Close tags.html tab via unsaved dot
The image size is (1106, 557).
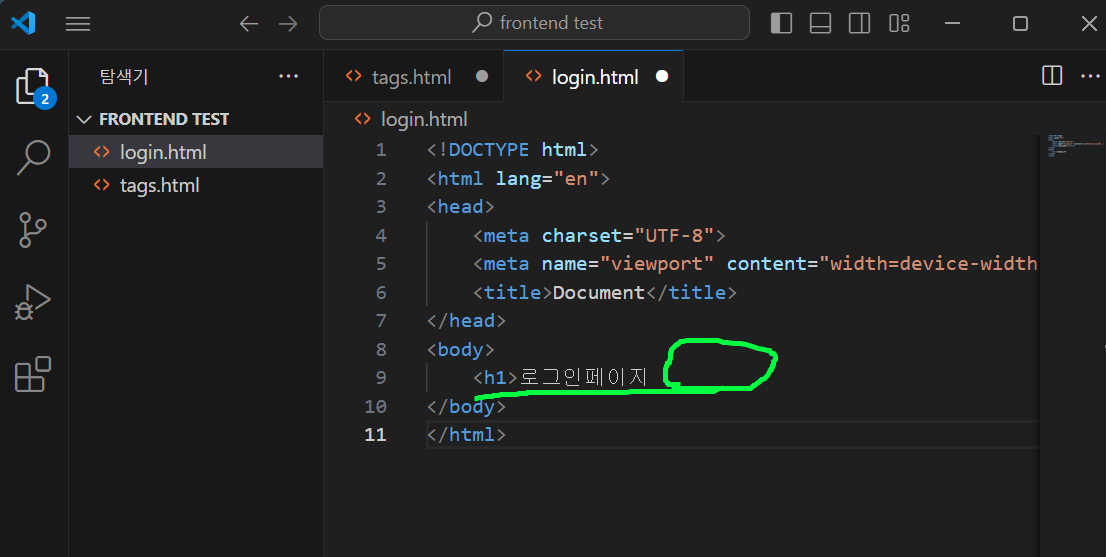482,76
